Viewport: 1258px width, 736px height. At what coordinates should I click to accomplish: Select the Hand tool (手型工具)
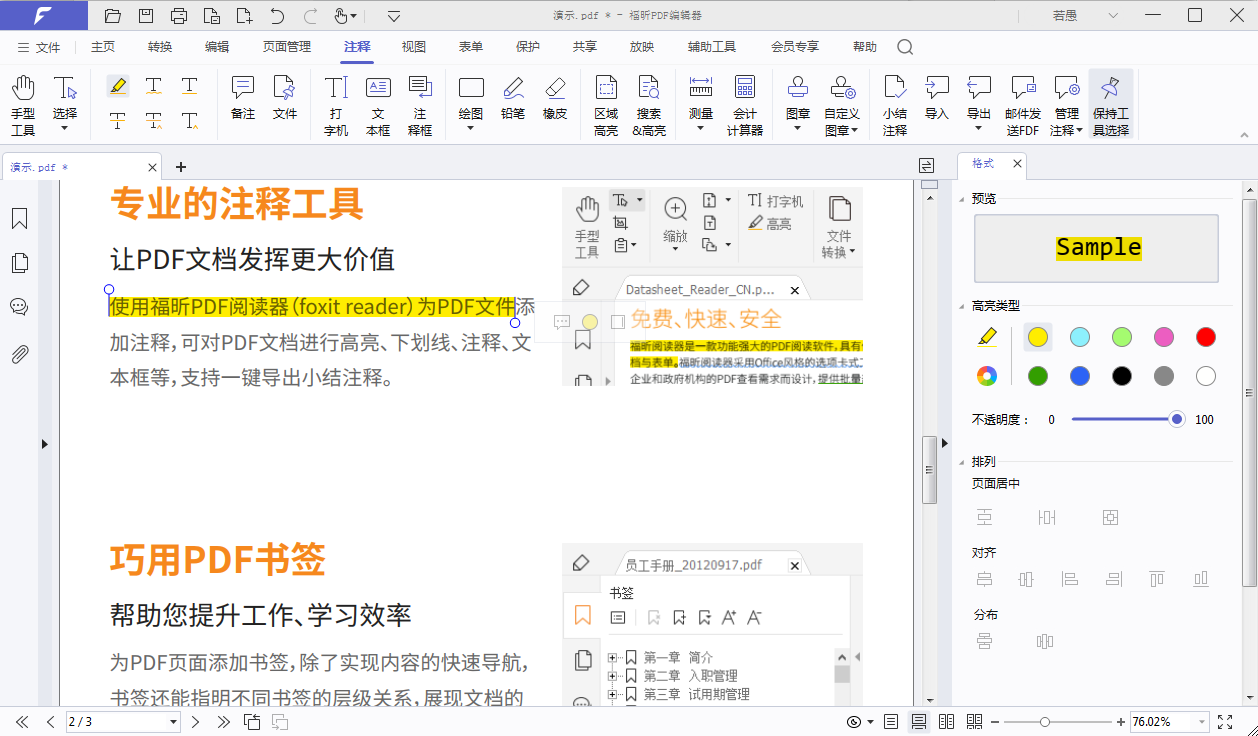pyautogui.click(x=23, y=105)
